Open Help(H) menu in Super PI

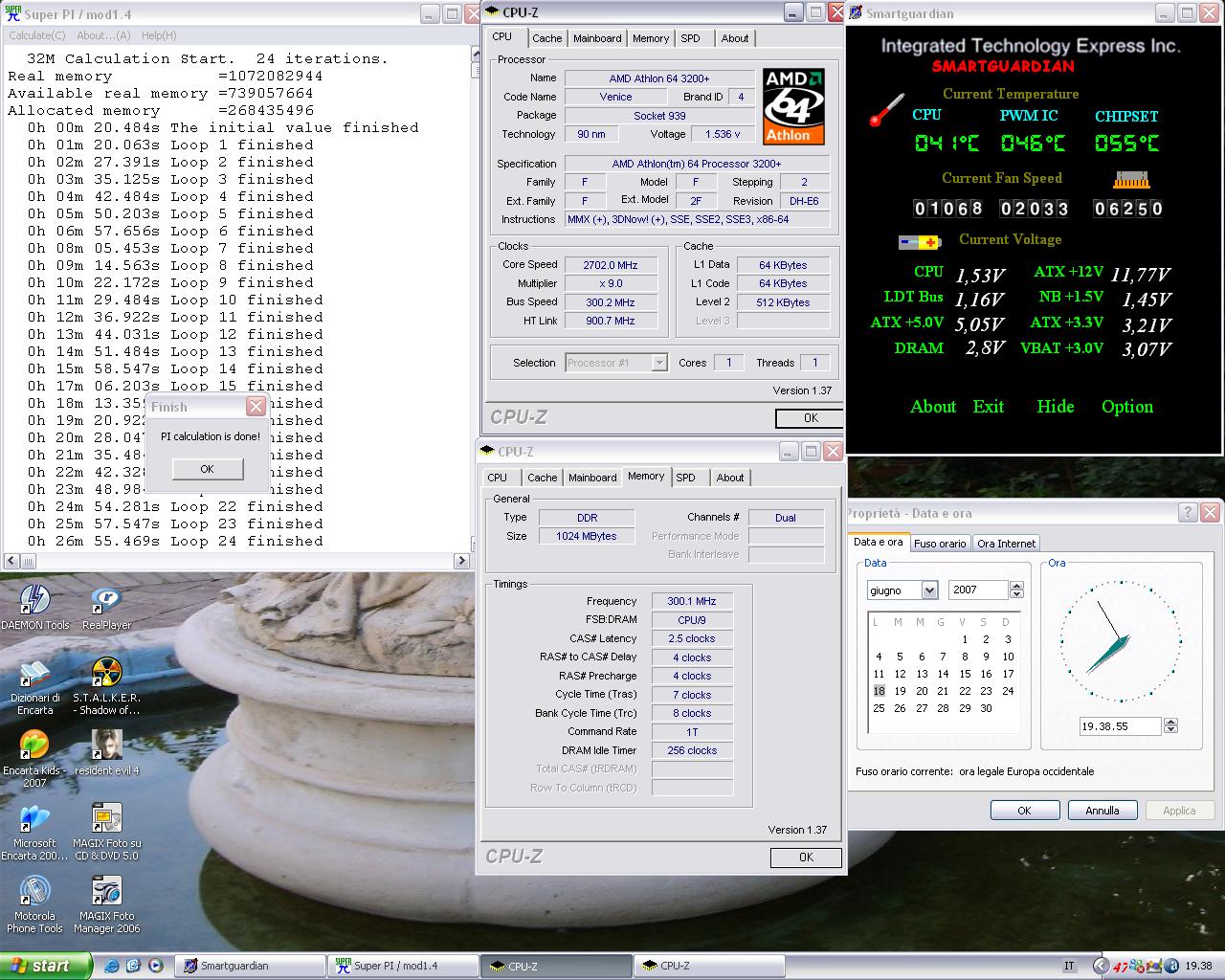pos(159,35)
